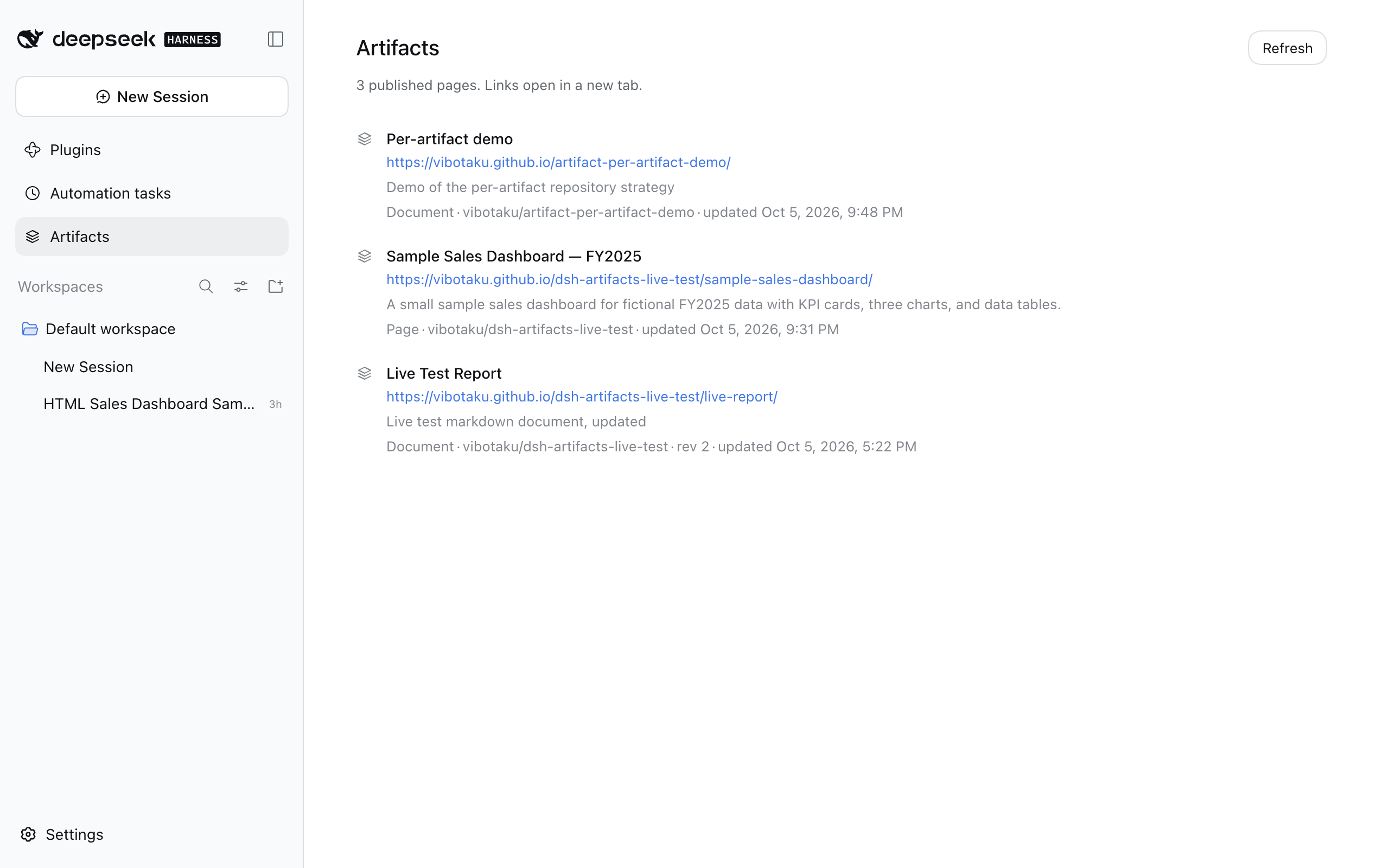Viewport: 1389px width, 868px height.
Task: Search workspaces with magnifier icon
Action: click(x=206, y=286)
